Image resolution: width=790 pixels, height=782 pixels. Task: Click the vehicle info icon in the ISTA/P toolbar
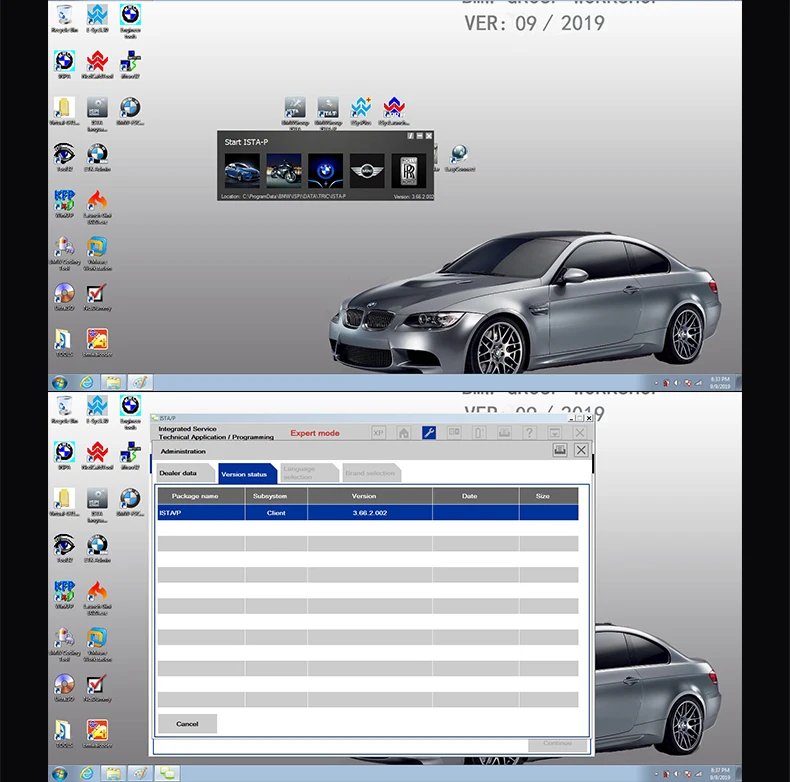tap(479, 432)
